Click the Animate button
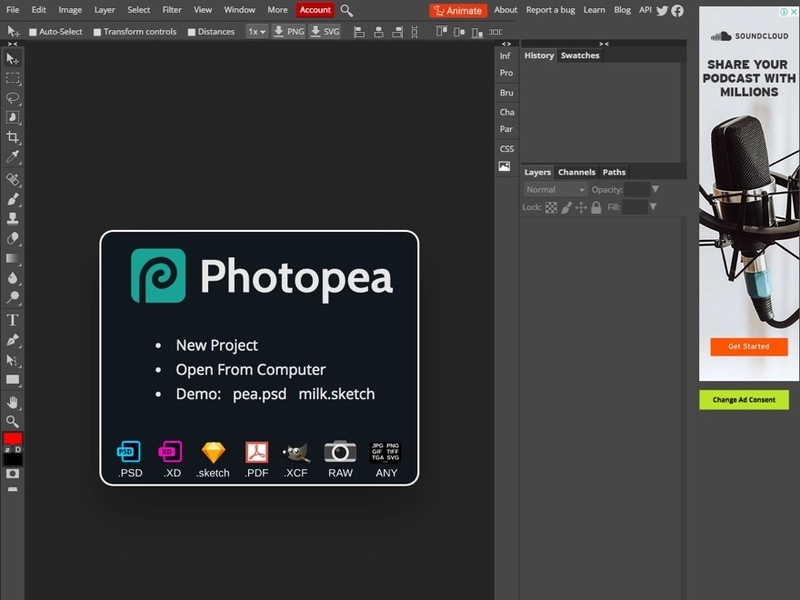 coord(458,10)
